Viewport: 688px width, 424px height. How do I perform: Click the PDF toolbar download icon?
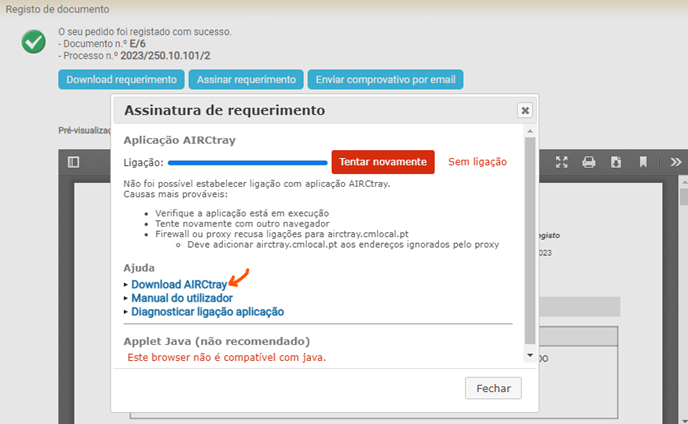point(616,162)
